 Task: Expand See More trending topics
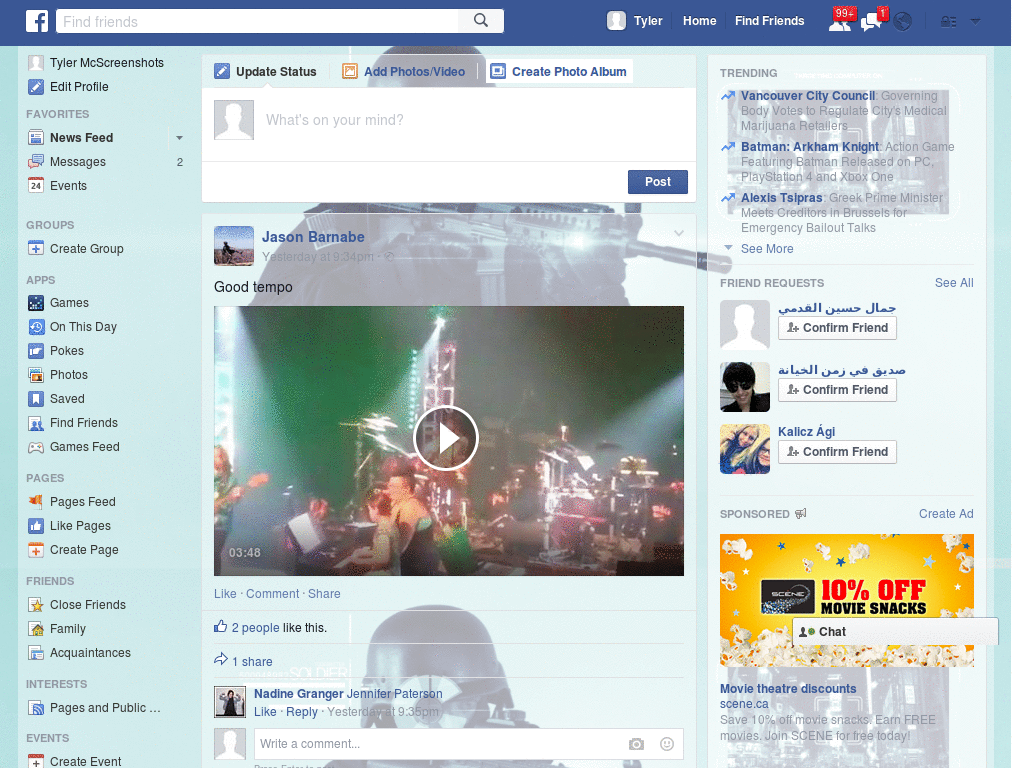pyautogui.click(x=767, y=249)
